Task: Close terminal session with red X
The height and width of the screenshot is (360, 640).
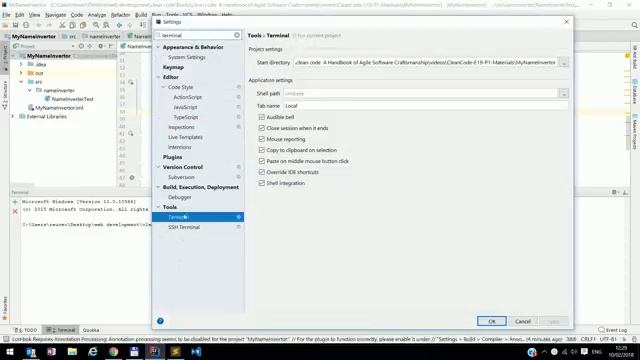Action: 15,211
